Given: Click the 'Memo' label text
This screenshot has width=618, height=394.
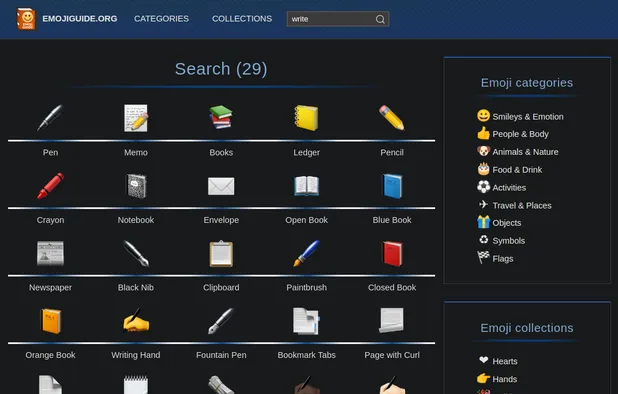Looking at the screenshot, I should point(136,152).
